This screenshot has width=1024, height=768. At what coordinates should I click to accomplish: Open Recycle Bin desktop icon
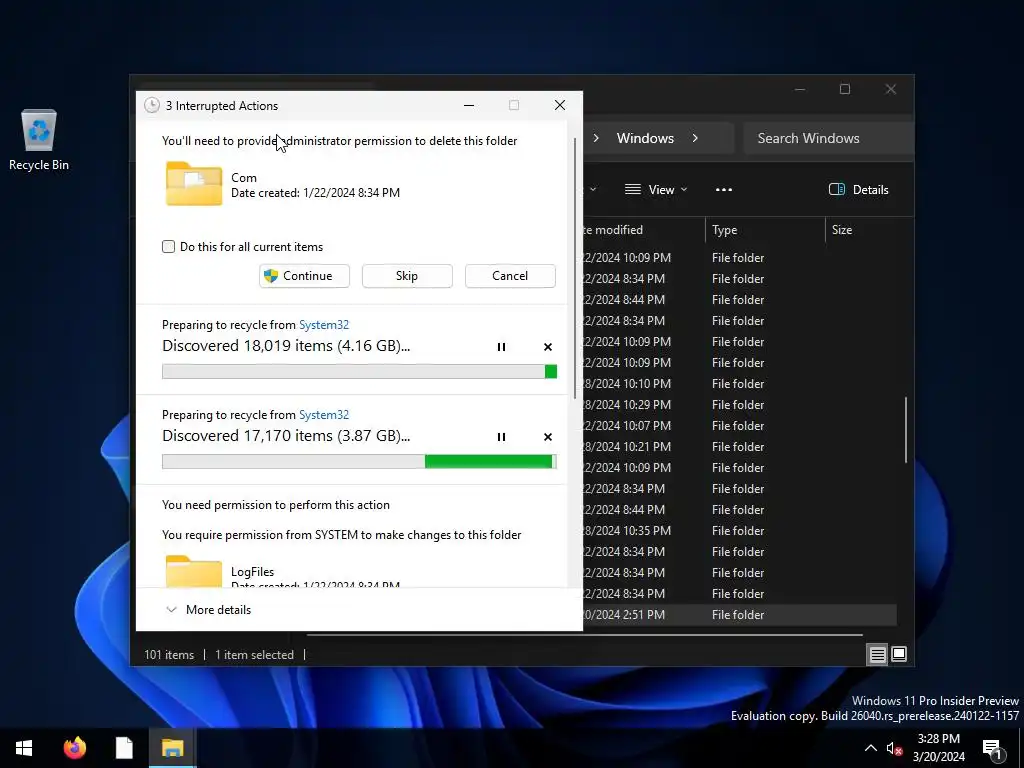tap(39, 140)
